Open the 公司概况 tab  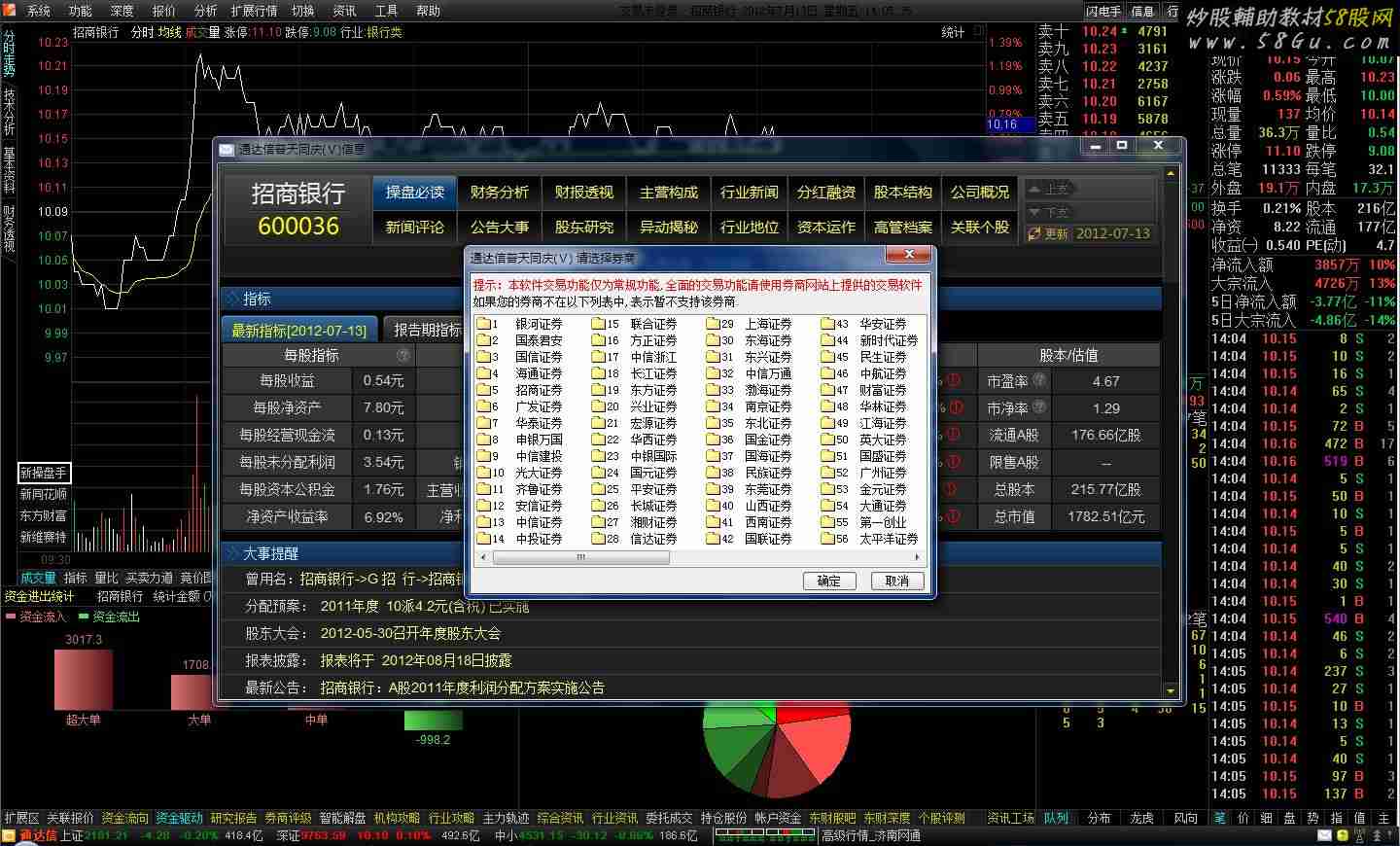980,193
